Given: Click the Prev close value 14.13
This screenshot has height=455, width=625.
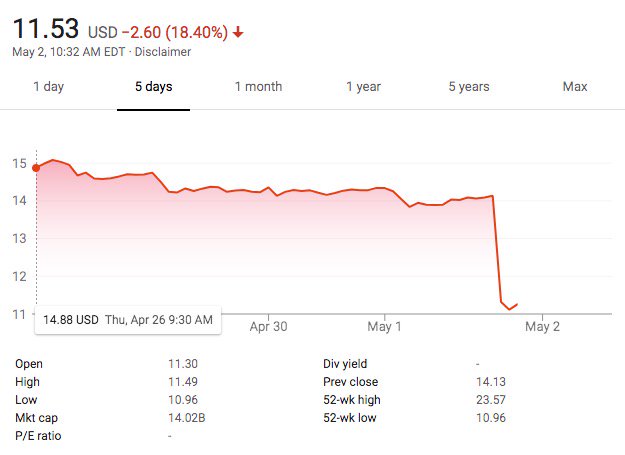Looking at the screenshot, I should (492, 382).
